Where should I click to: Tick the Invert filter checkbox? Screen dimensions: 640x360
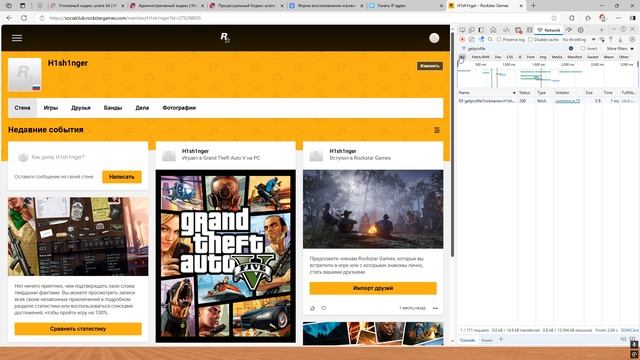point(583,49)
